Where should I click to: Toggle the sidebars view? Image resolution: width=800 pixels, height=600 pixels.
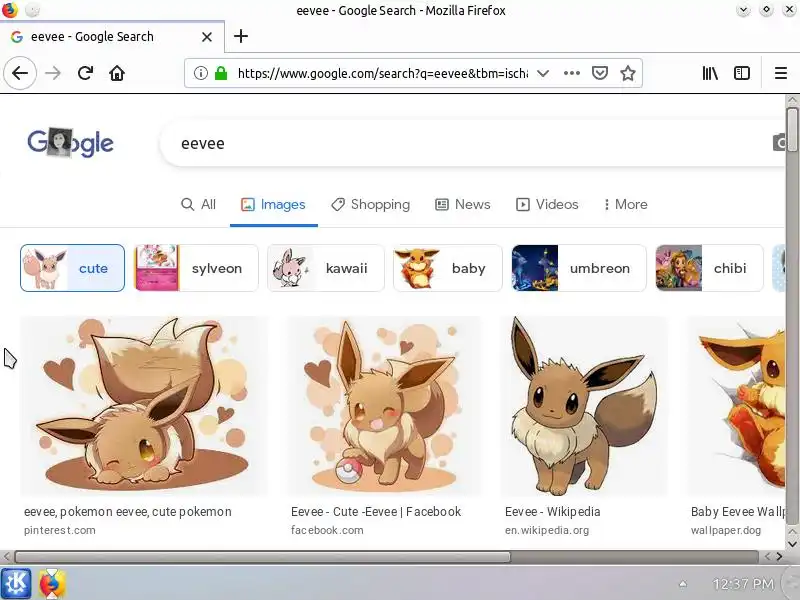click(x=742, y=73)
